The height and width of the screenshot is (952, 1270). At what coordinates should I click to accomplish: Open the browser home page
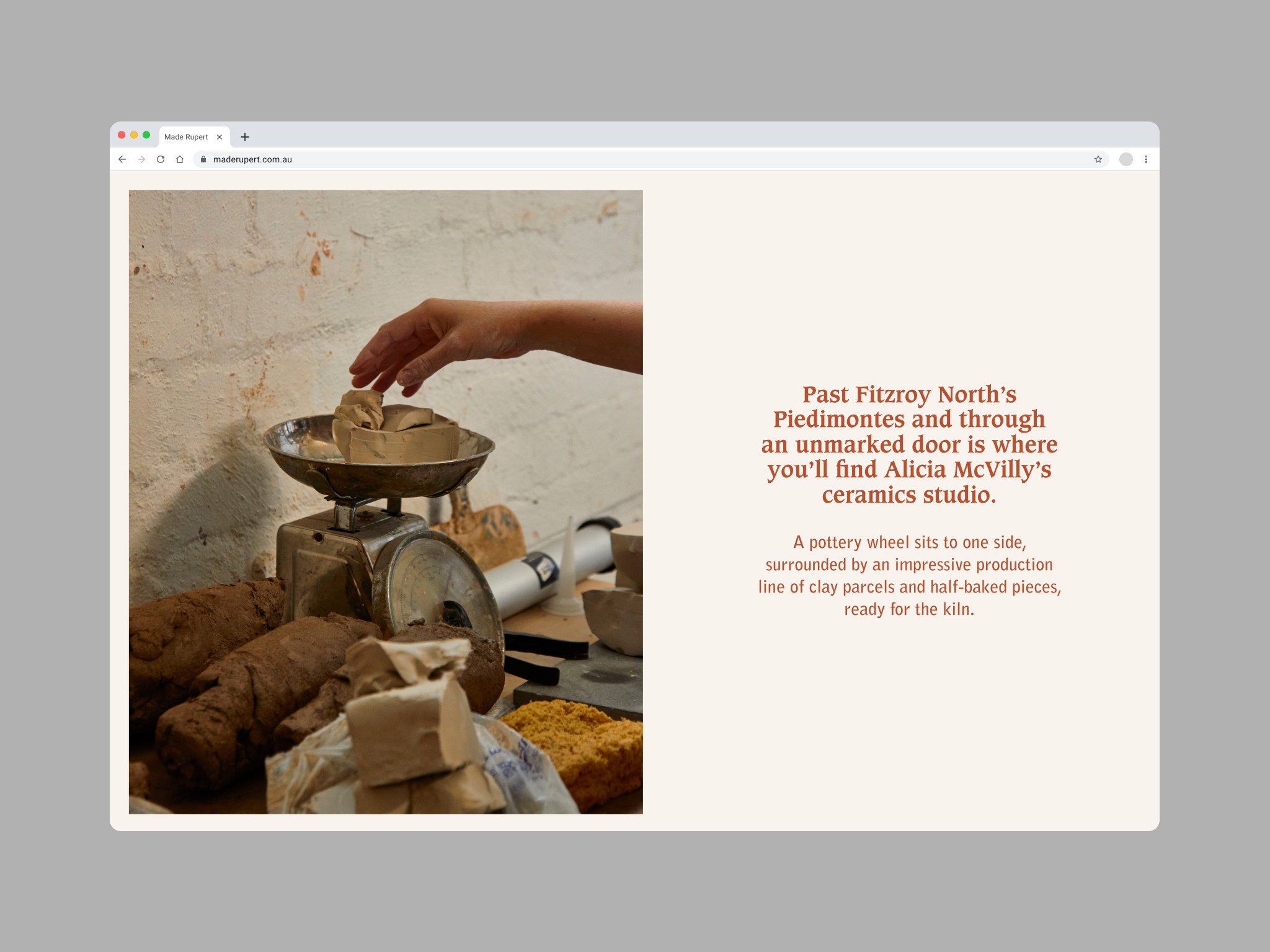pyautogui.click(x=180, y=159)
